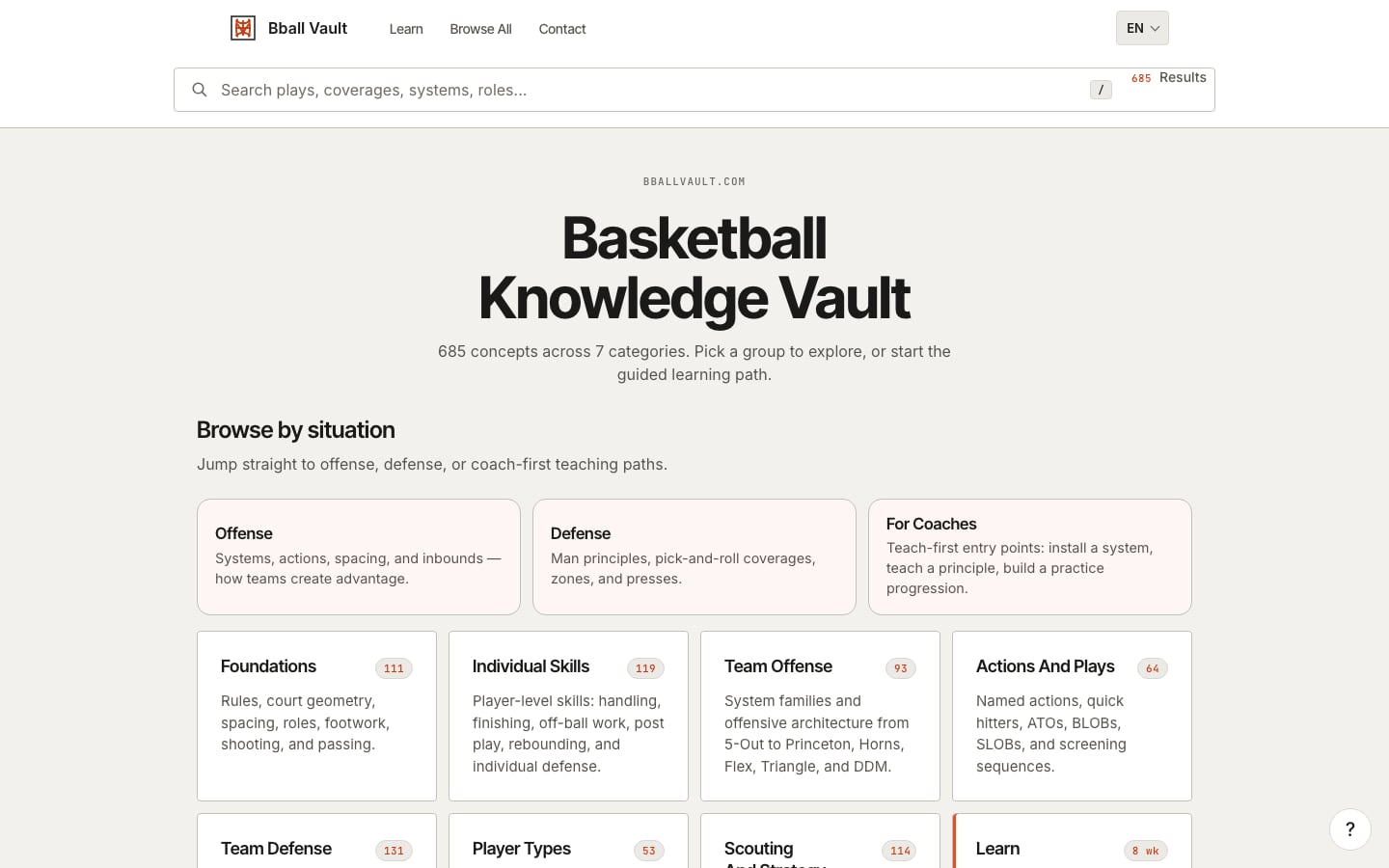Click the Bball Vault logo icon

click(243, 28)
